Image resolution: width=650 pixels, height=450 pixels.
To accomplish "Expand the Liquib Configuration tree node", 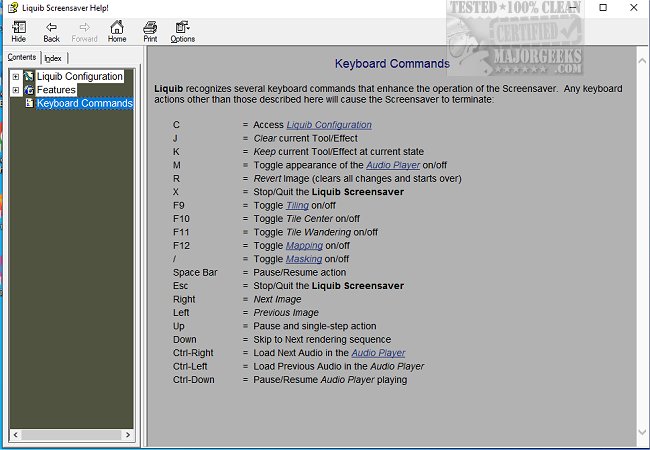I will pos(16,77).
